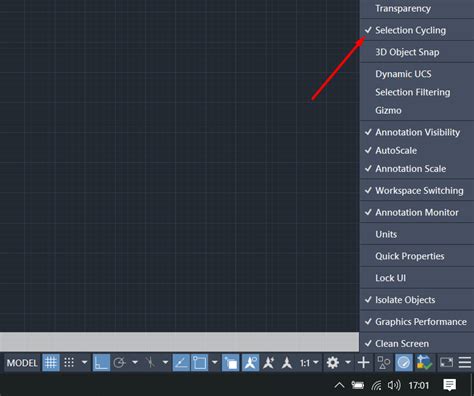Screen dimensions: 474x396
Task: Open the Wi-Fi network tray icon
Action: [x=376, y=386]
